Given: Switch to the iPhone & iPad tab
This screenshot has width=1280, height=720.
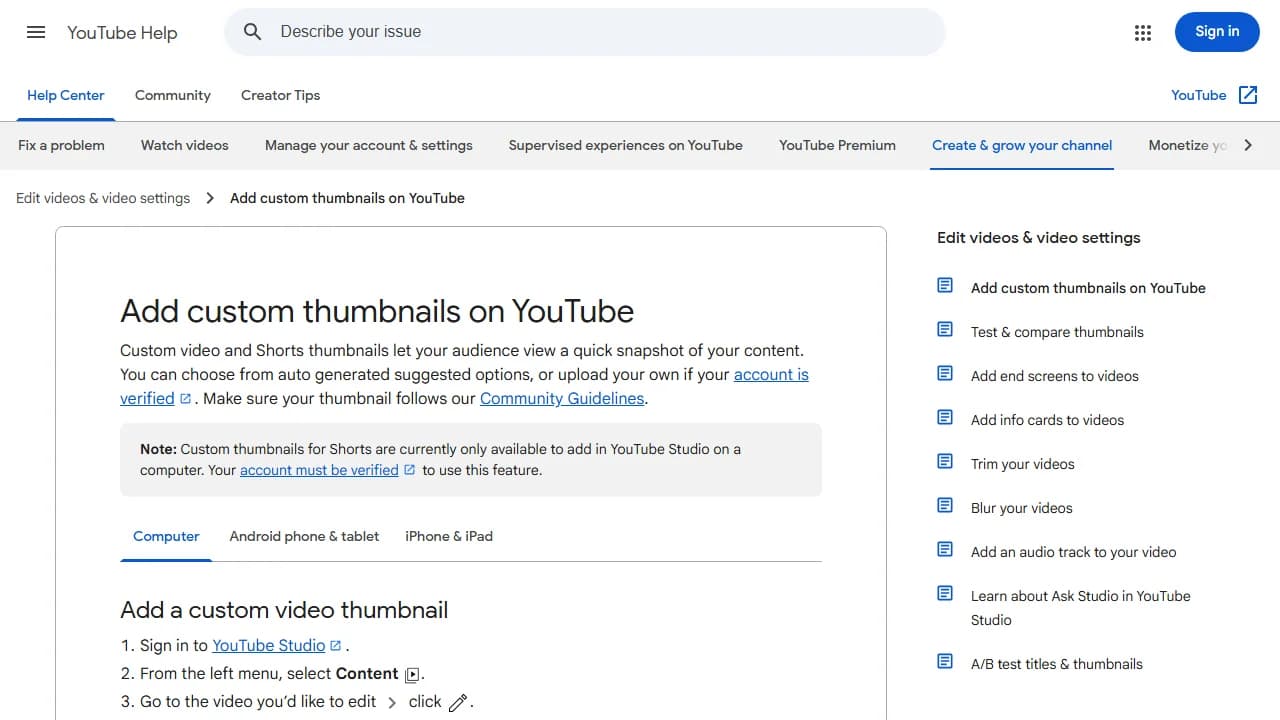Looking at the screenshot, I should click(449, 536).
